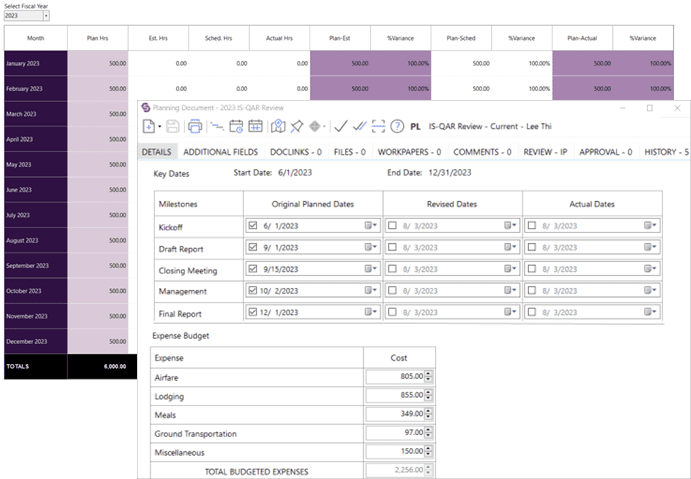Click the pushpin icon in toolbar
The height and width of the screenshot is (479, 691).
(x=297, y=126)
